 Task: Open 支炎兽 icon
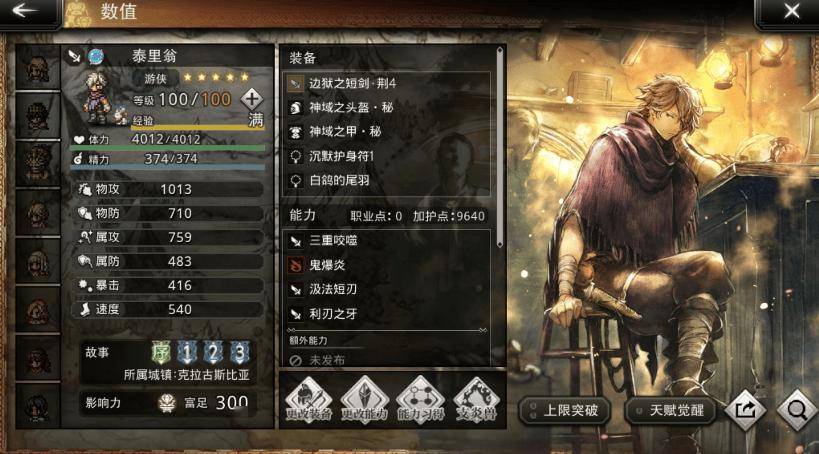[x=476, y=401]
